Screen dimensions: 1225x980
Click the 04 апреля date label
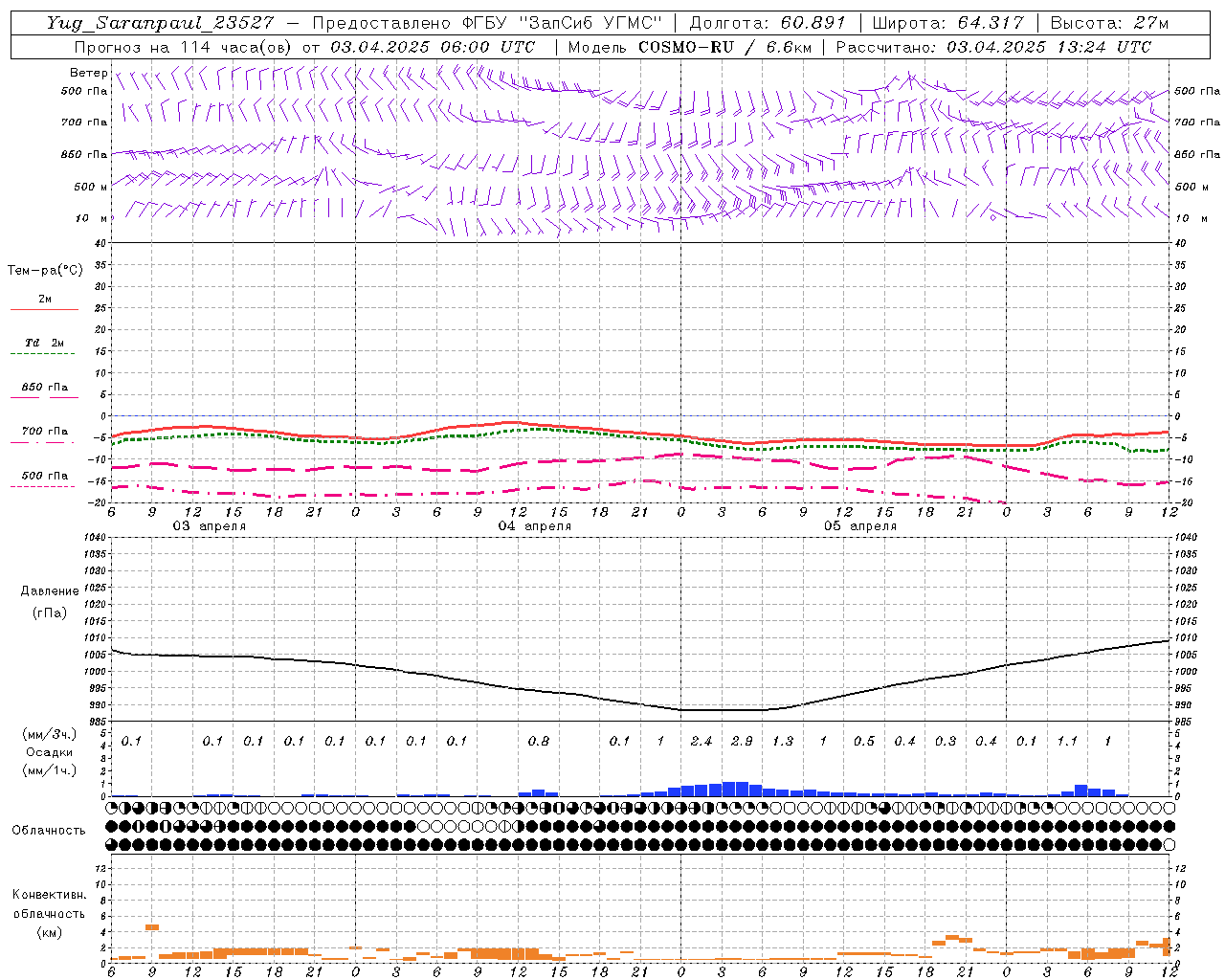pyautogui.click(x=534, y=526)
